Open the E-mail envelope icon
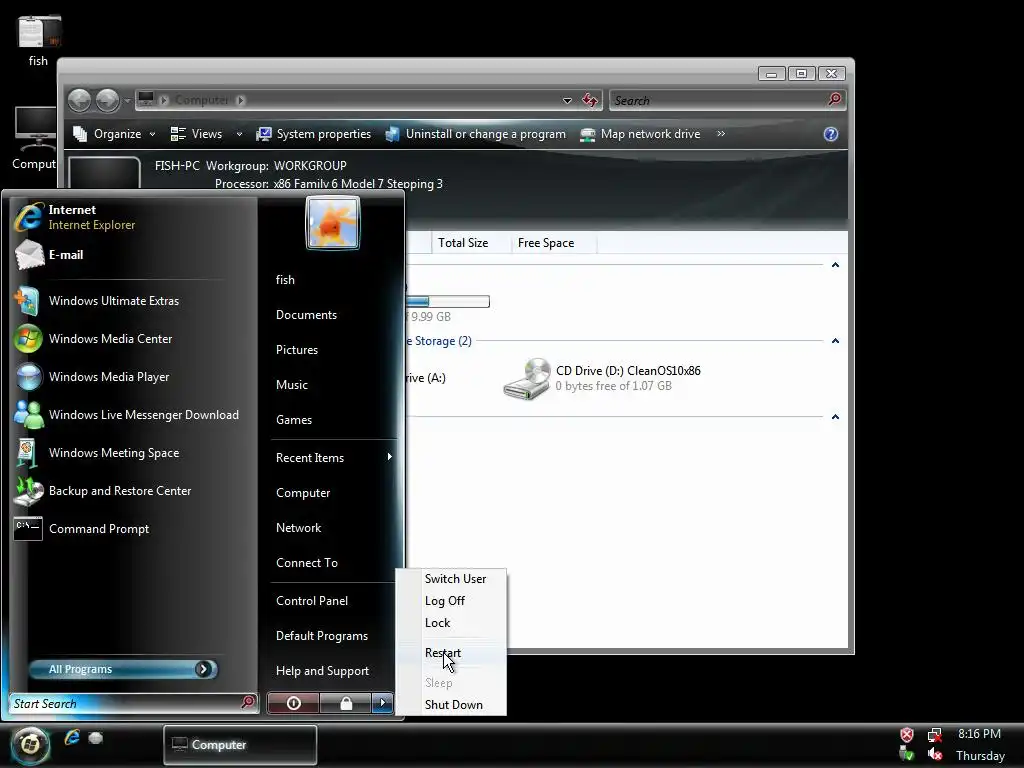The image size is (1024, 768). [29, 255]
